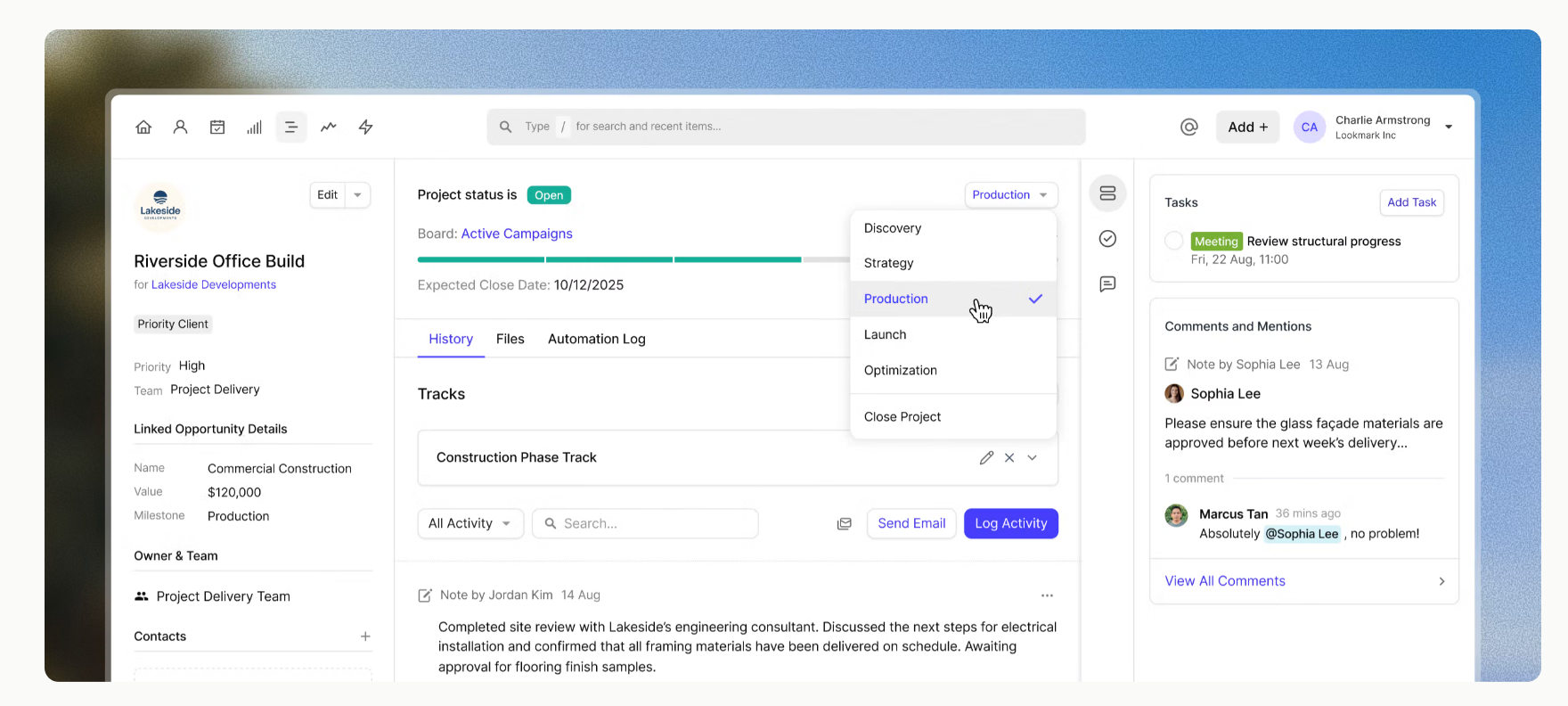Click the email stack icon beside Send Email
Image resolution: width=1568 pixels, height=706 pixels.
coord(845,524)
